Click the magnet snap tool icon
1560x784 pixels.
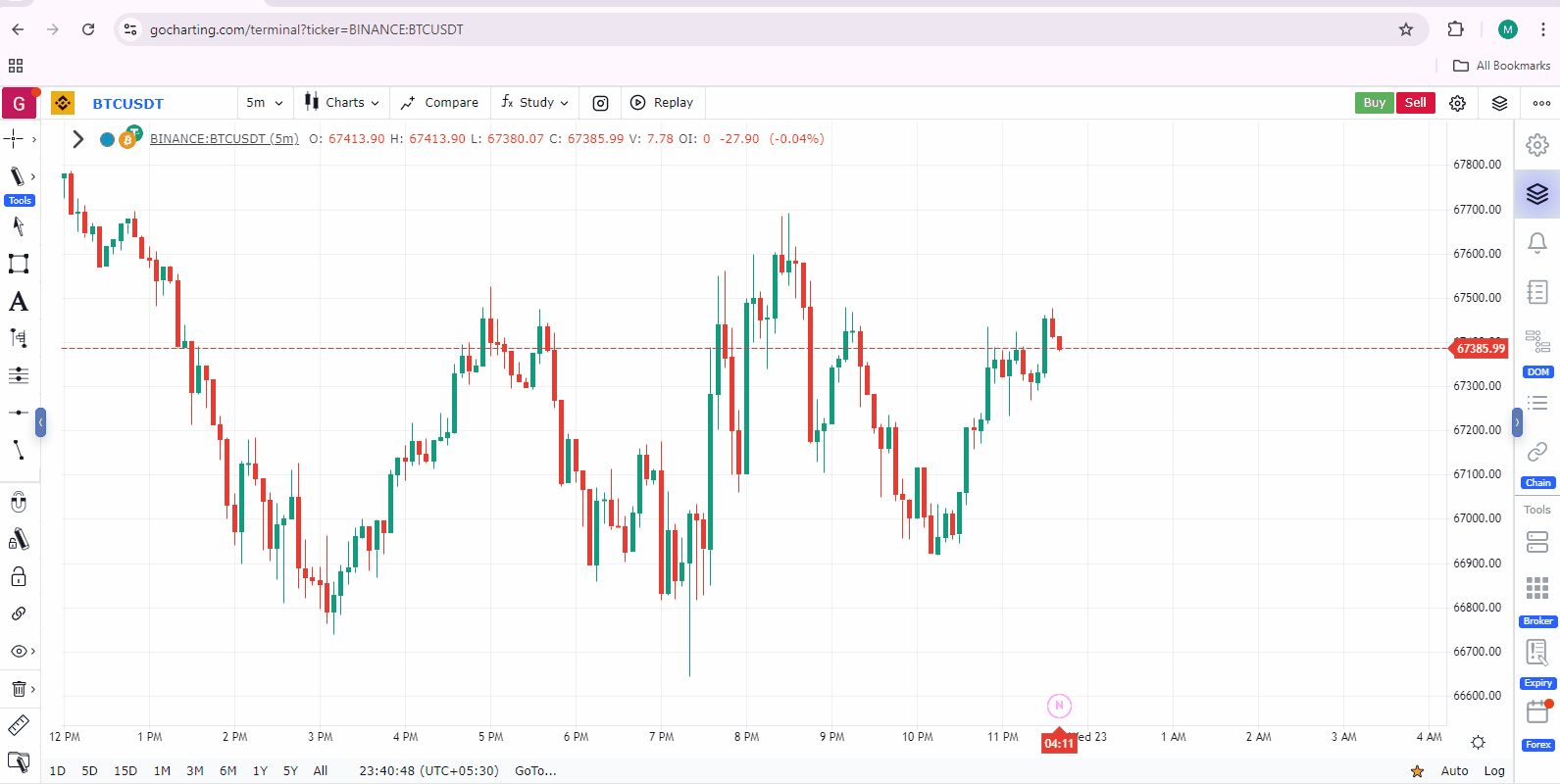pos(19,503)
